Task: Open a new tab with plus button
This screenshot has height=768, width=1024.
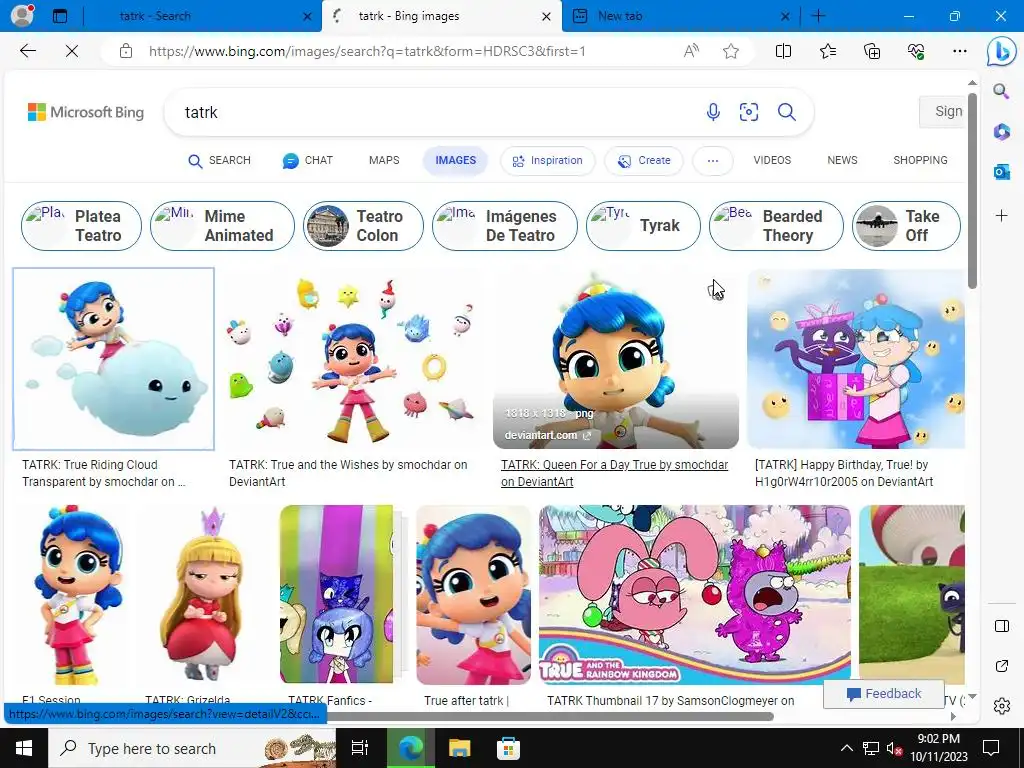Action: click(x=818, y=16)
